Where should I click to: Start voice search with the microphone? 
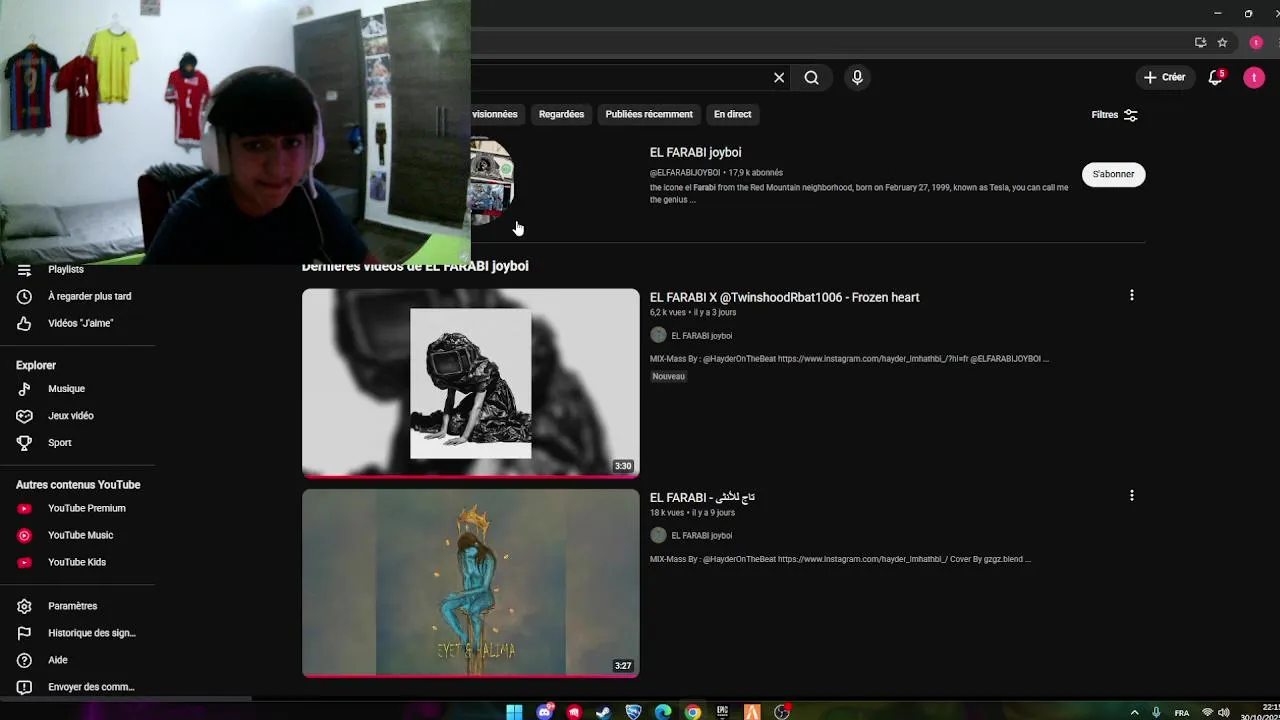pos(857,77)
